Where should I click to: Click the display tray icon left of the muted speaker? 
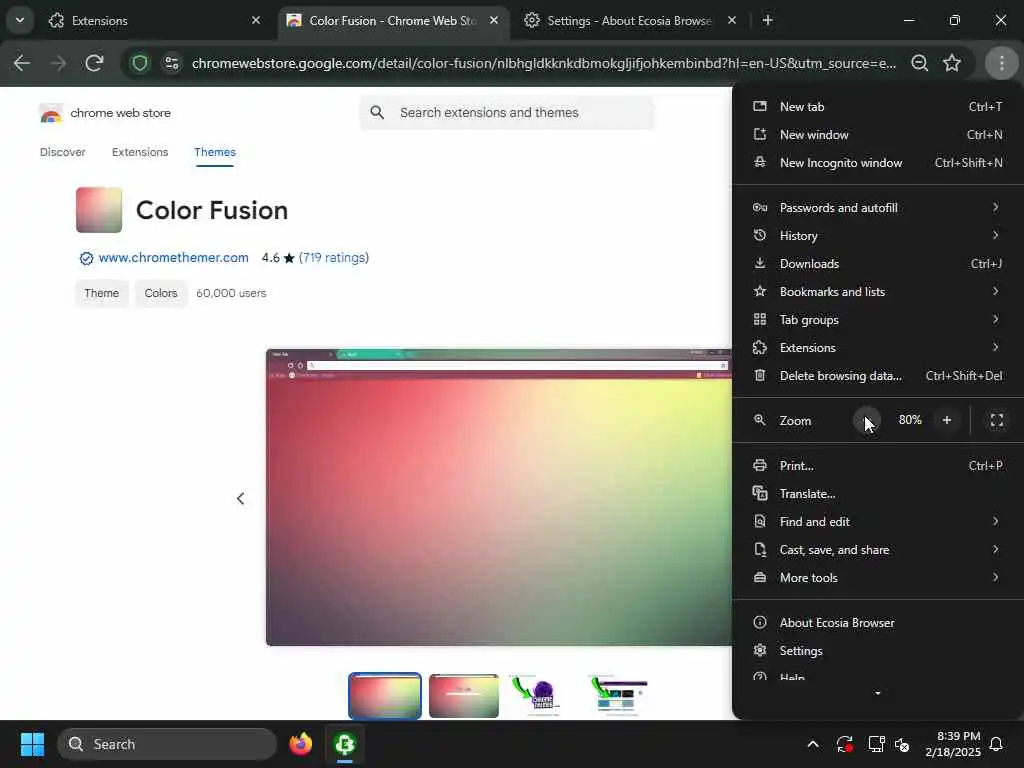[876, 744]
